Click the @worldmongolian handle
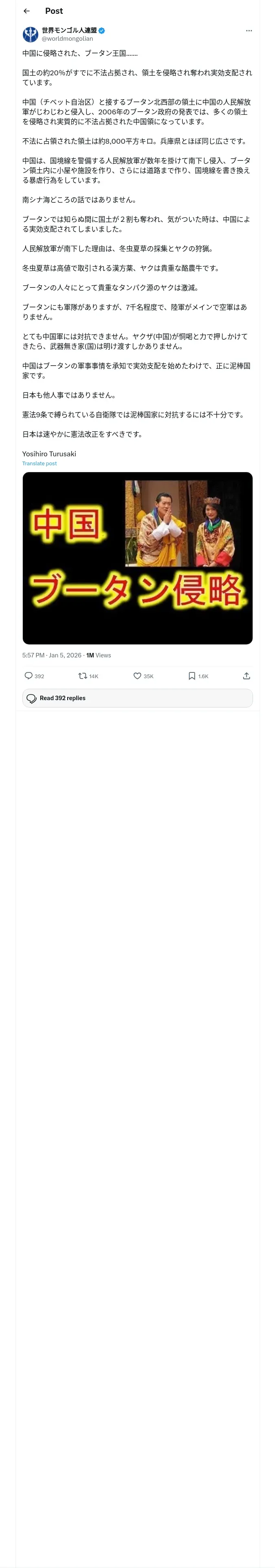The width and height of the screenshot is (275, 1568). (x=67, y=38)
